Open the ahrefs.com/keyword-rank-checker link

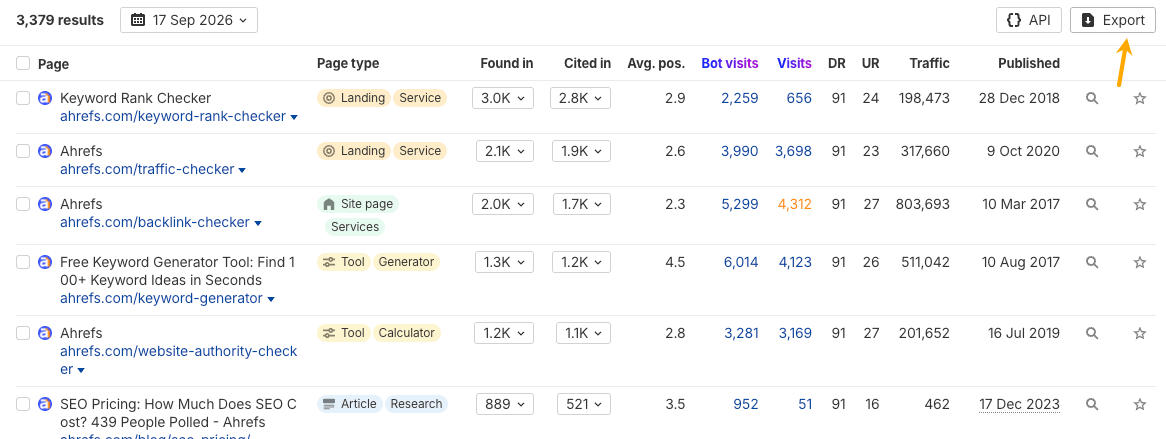point(173,116)
